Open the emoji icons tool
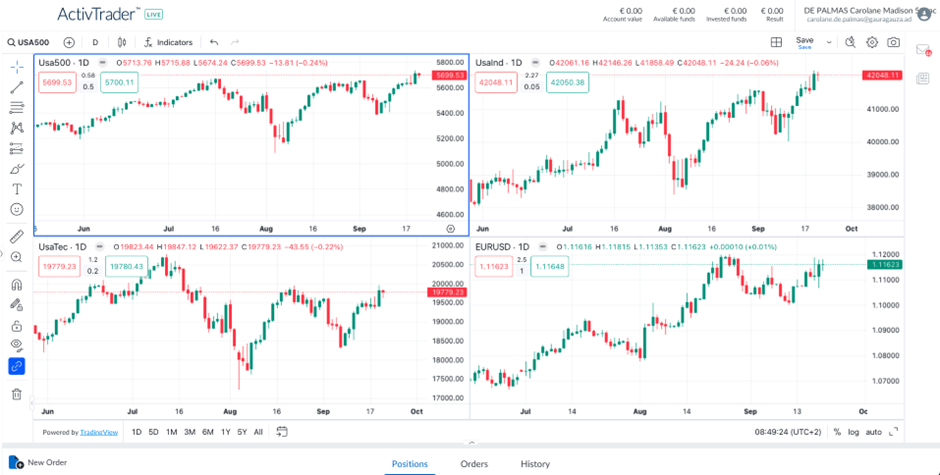Screen dimensions: 940x475 point(17,209)
